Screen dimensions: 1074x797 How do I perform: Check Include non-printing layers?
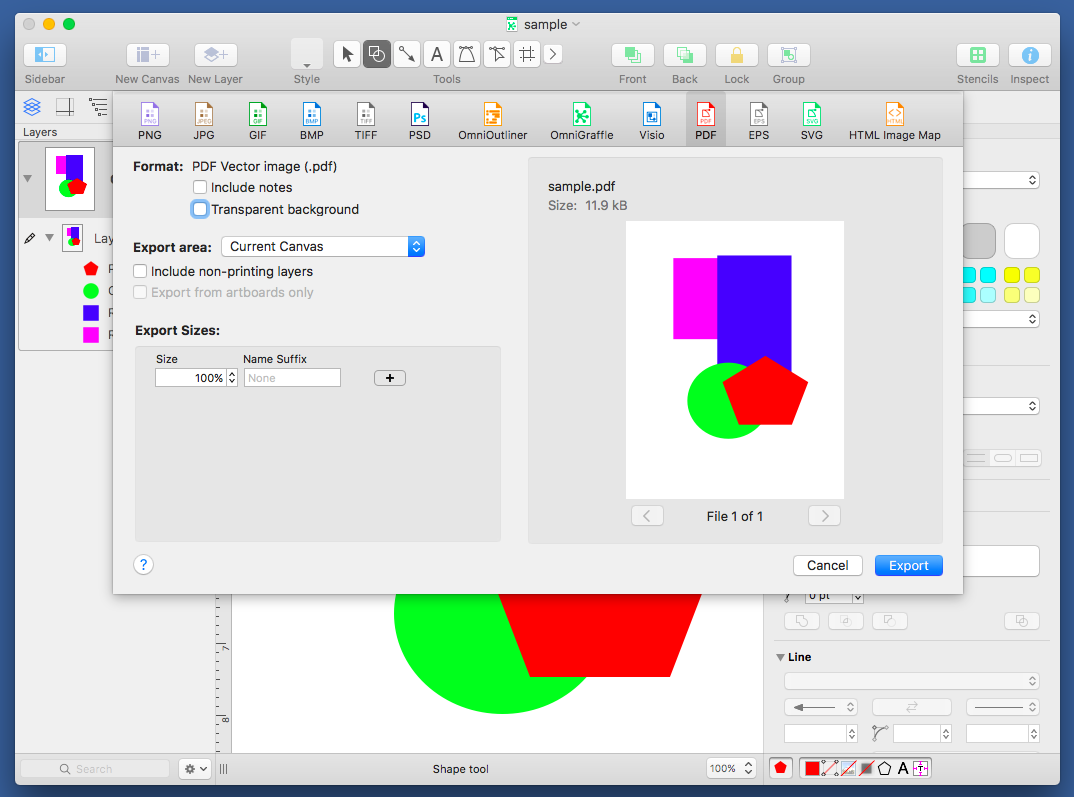point(141,272)
